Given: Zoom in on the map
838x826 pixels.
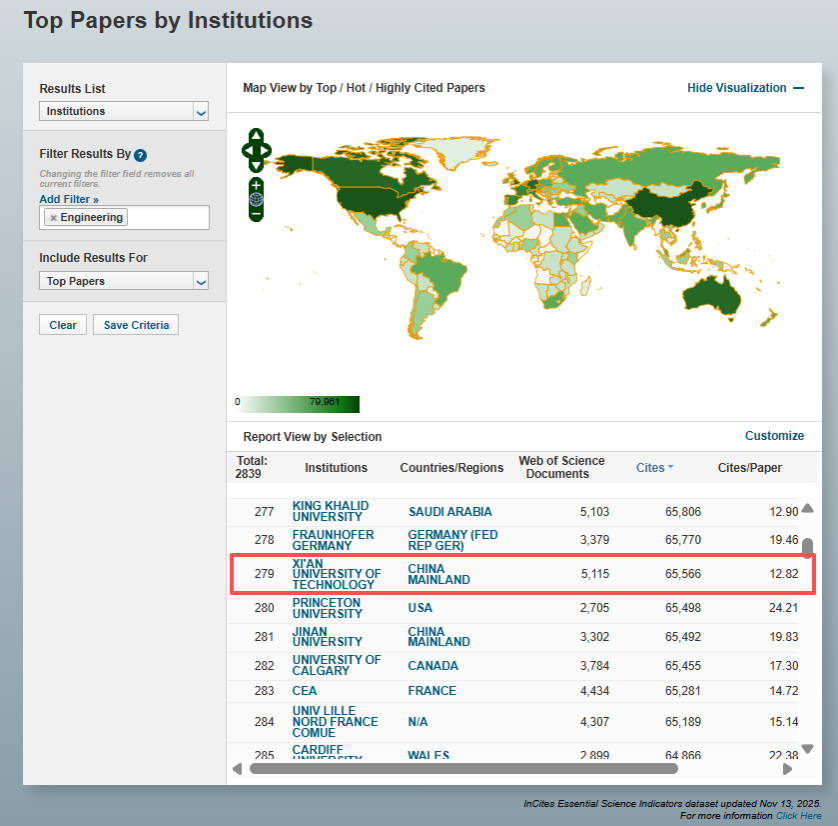Looking at the screenshot, I should [257, 185].
